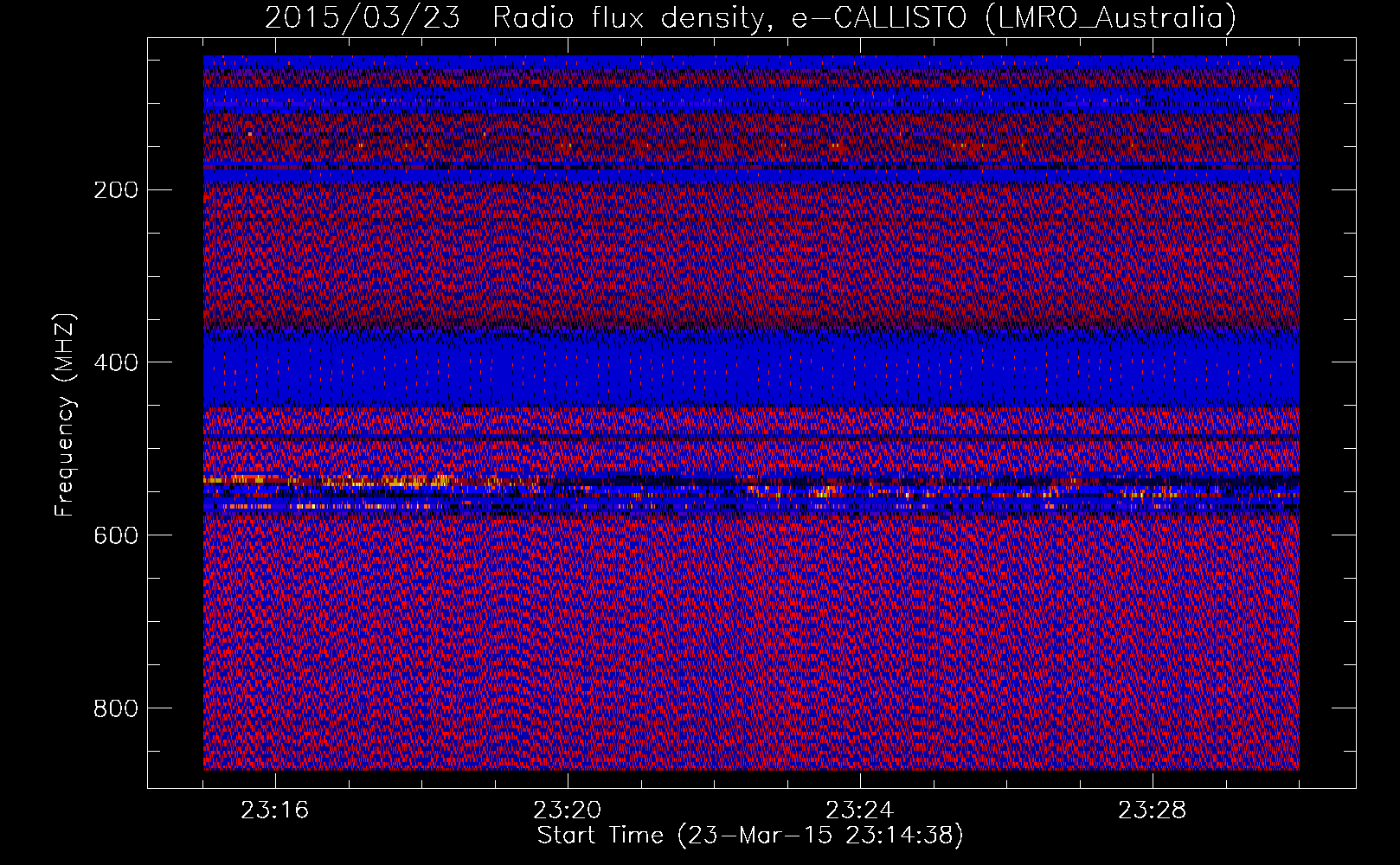Click the 23:16 time tick label

coord(275,811)
